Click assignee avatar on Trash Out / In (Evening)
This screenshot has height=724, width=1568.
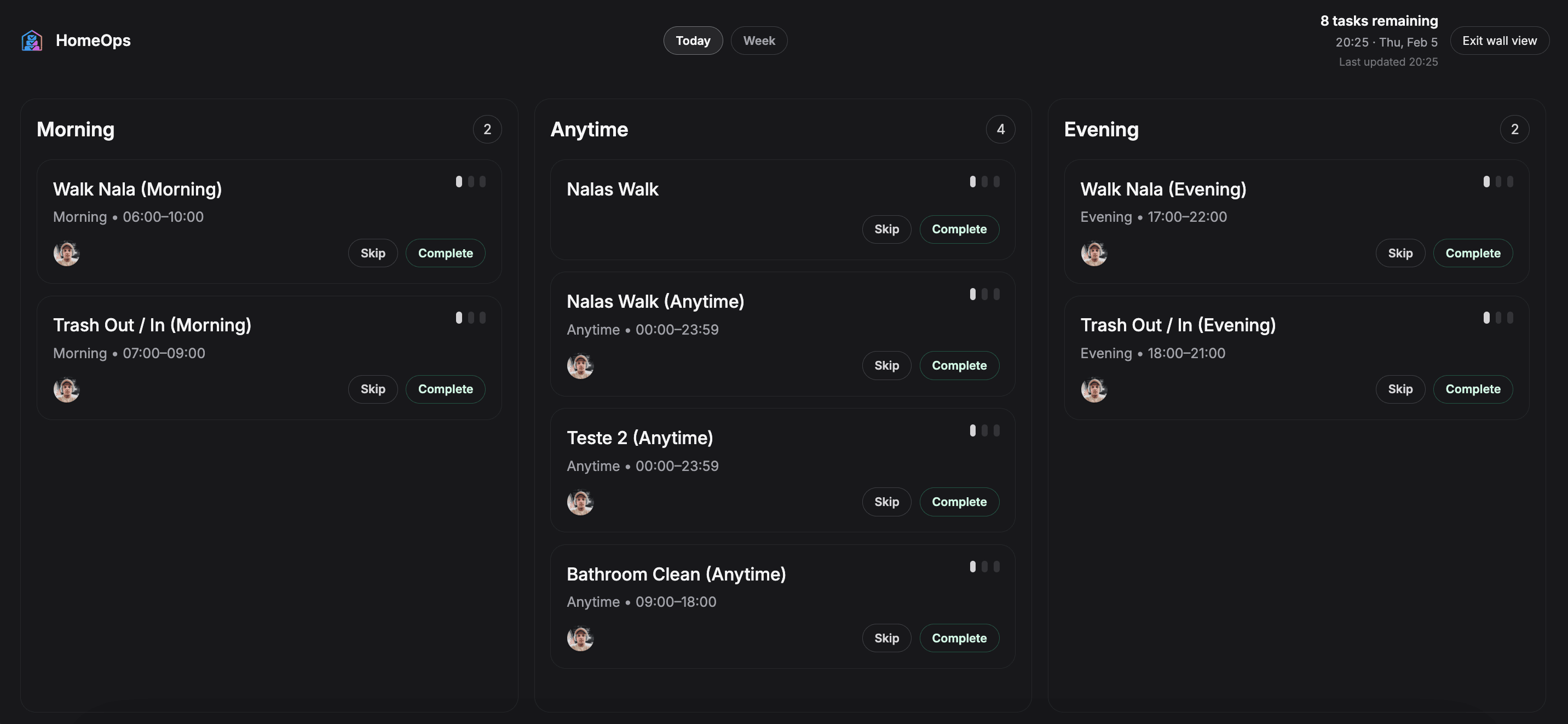1094,390
